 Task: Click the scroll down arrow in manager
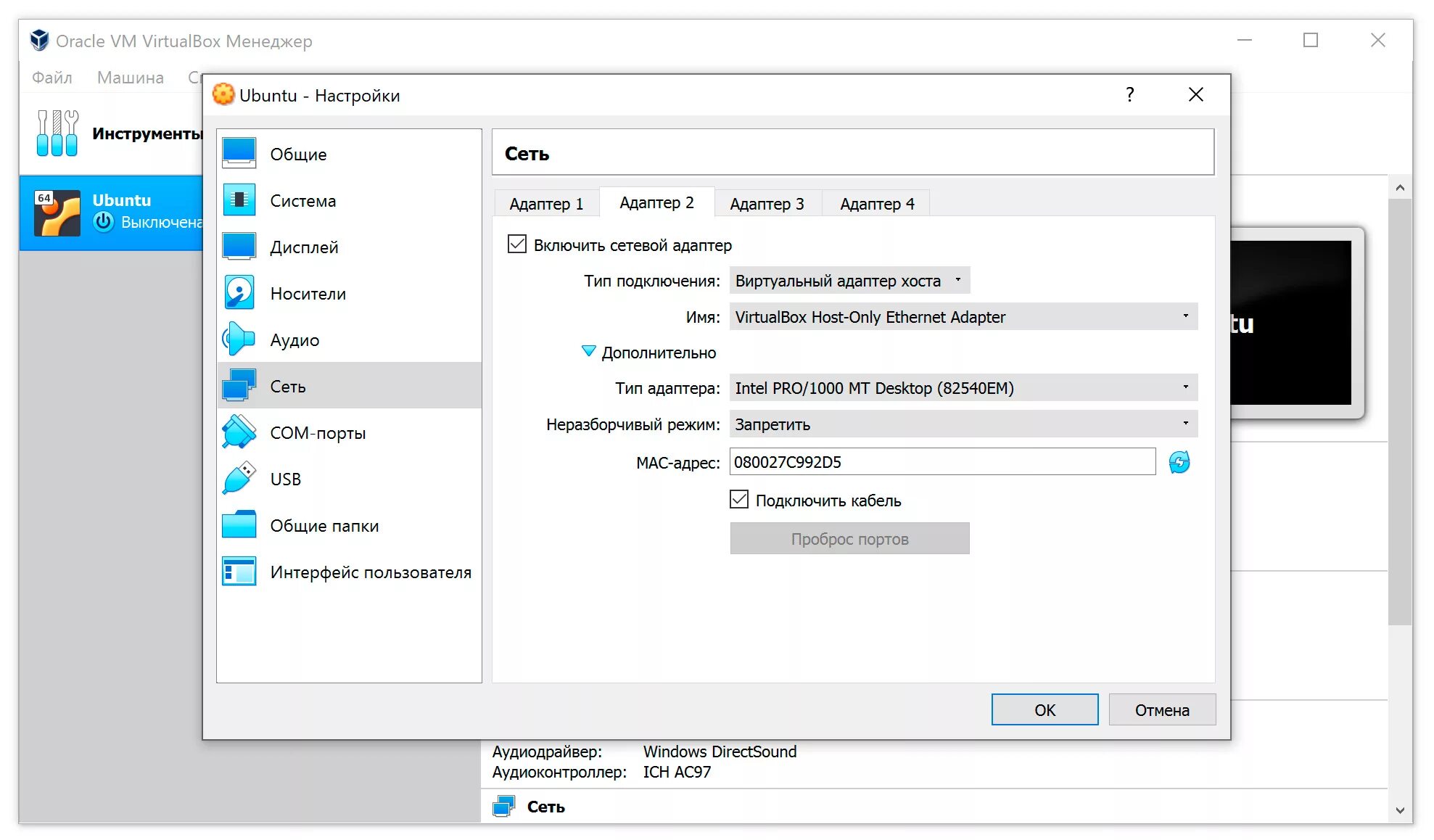click(x=1400, y=810)
